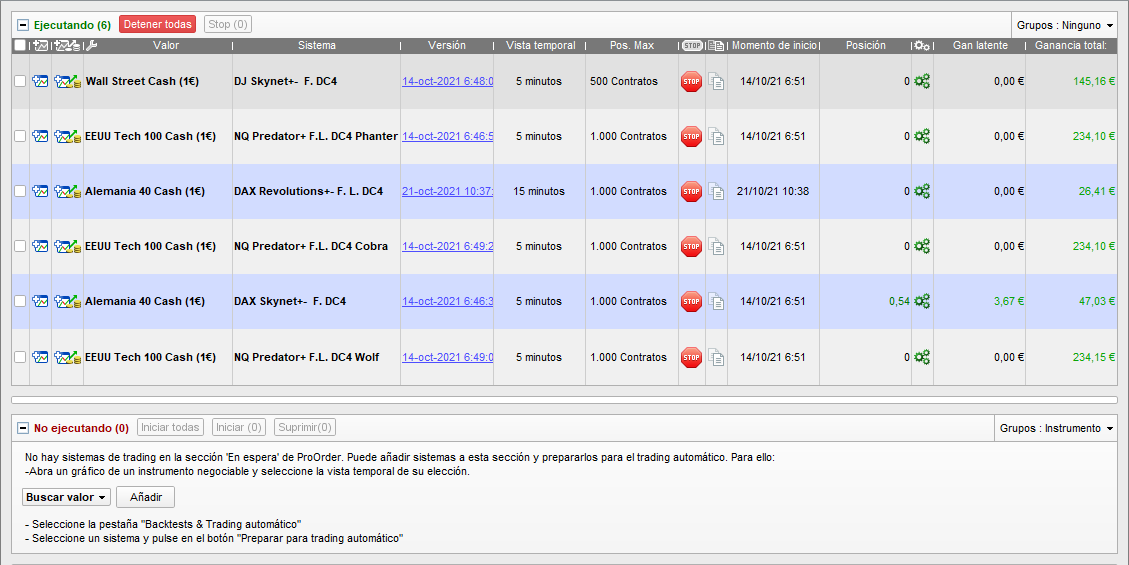Screen dimensions: 1129x565
Task: Open settings gear for DJ Skynet+- F. DC4
Action: pos(922,81)
